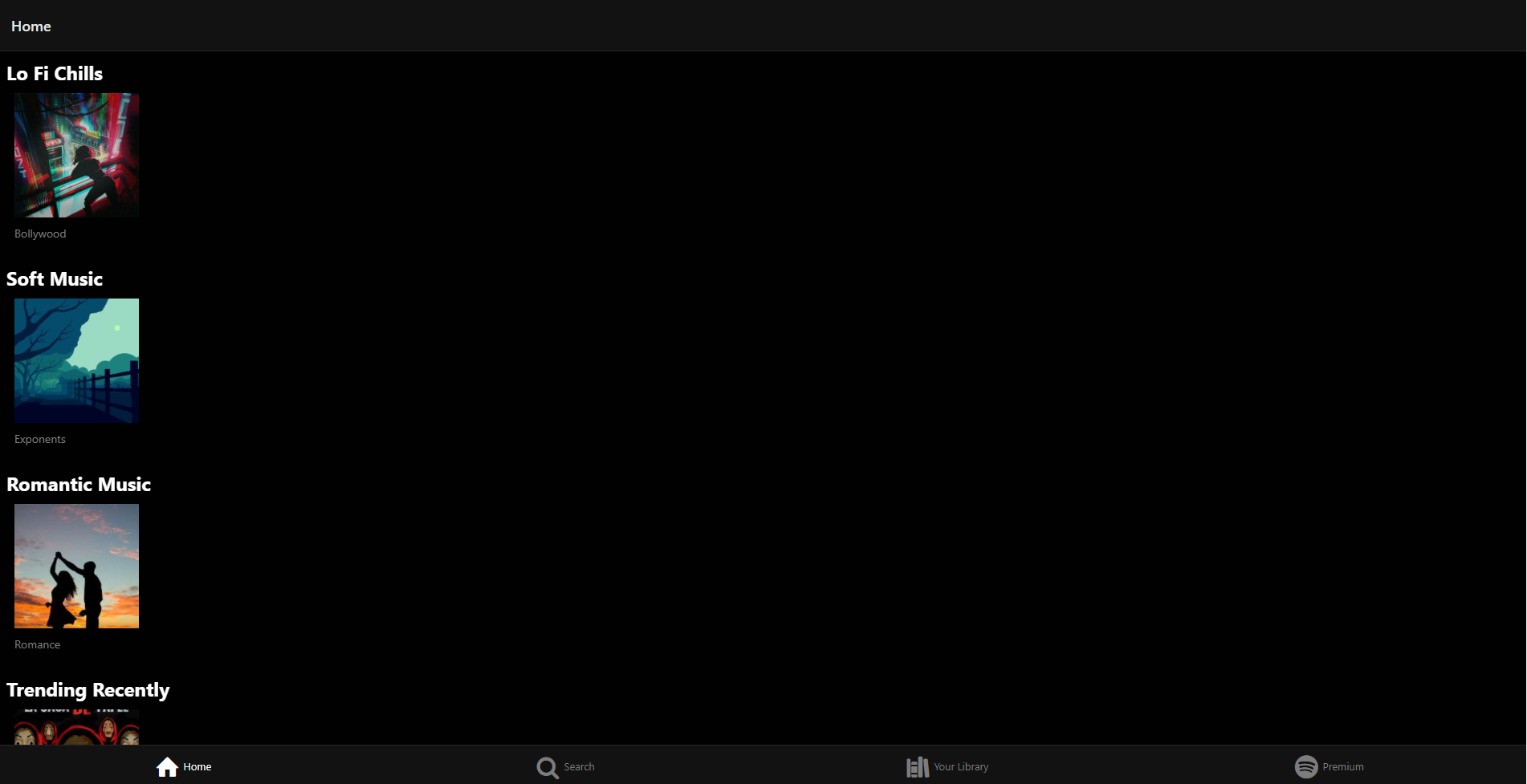
Task: Click the Your Library books icon
Action: [918, 767]
